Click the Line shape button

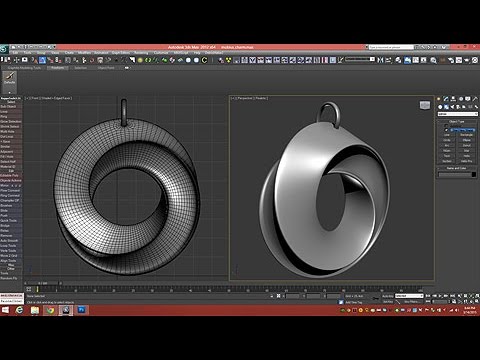point(447,135)
